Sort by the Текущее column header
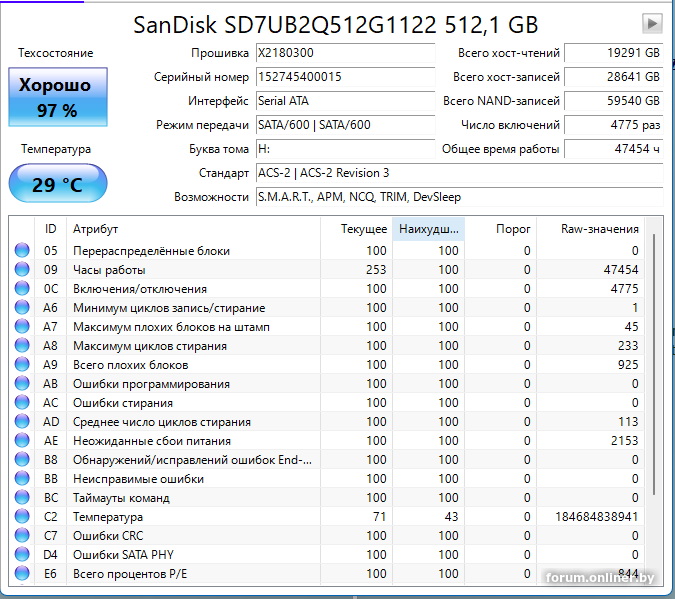This screenshot has height=599, width=675. click(356, 229)
